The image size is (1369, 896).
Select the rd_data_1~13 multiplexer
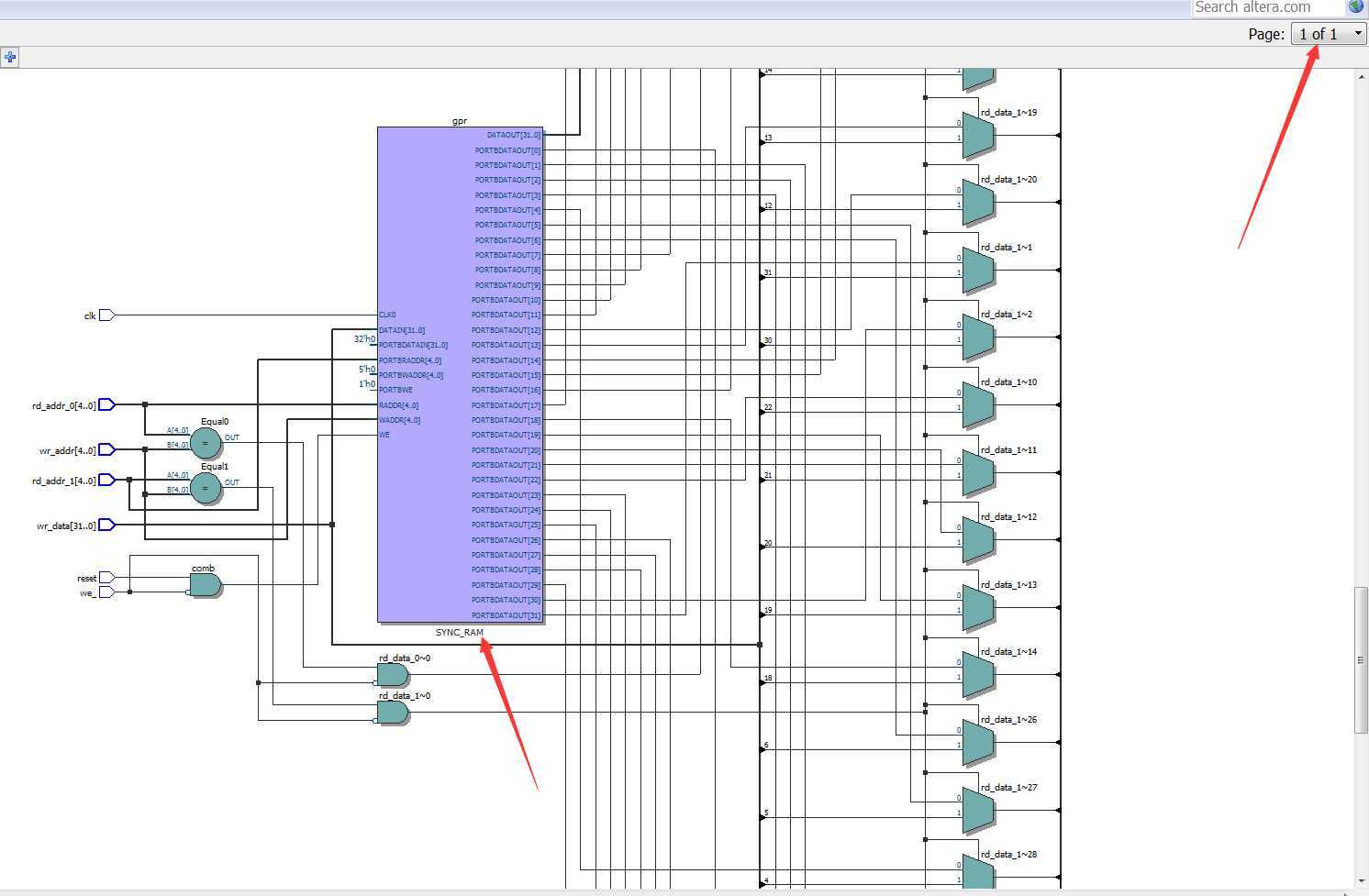pyautogui.click(x=978, y=608)
